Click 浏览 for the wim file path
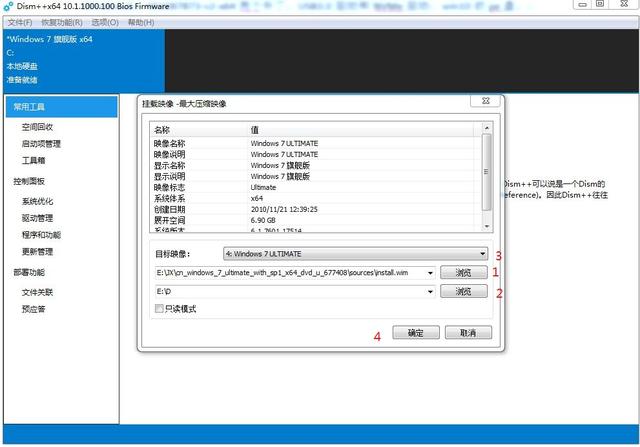The image size is (640, 447). pyautogui.click(x=464, y=273)
